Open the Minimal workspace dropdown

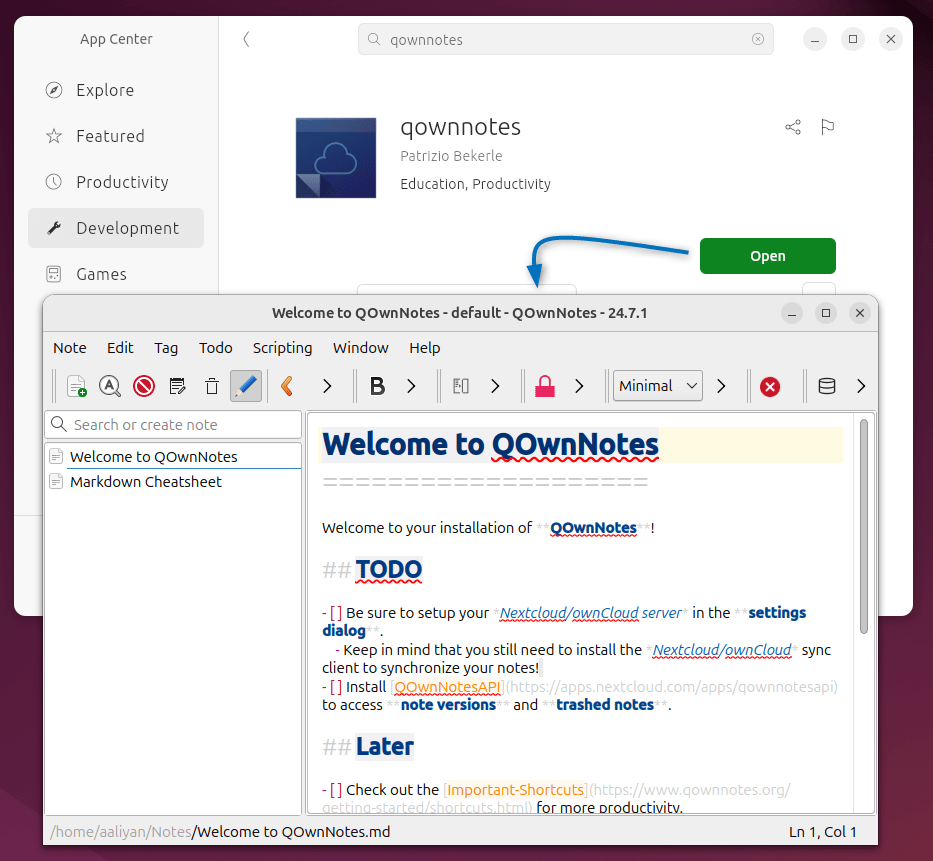pyautogui.click(x=657, y=385)
